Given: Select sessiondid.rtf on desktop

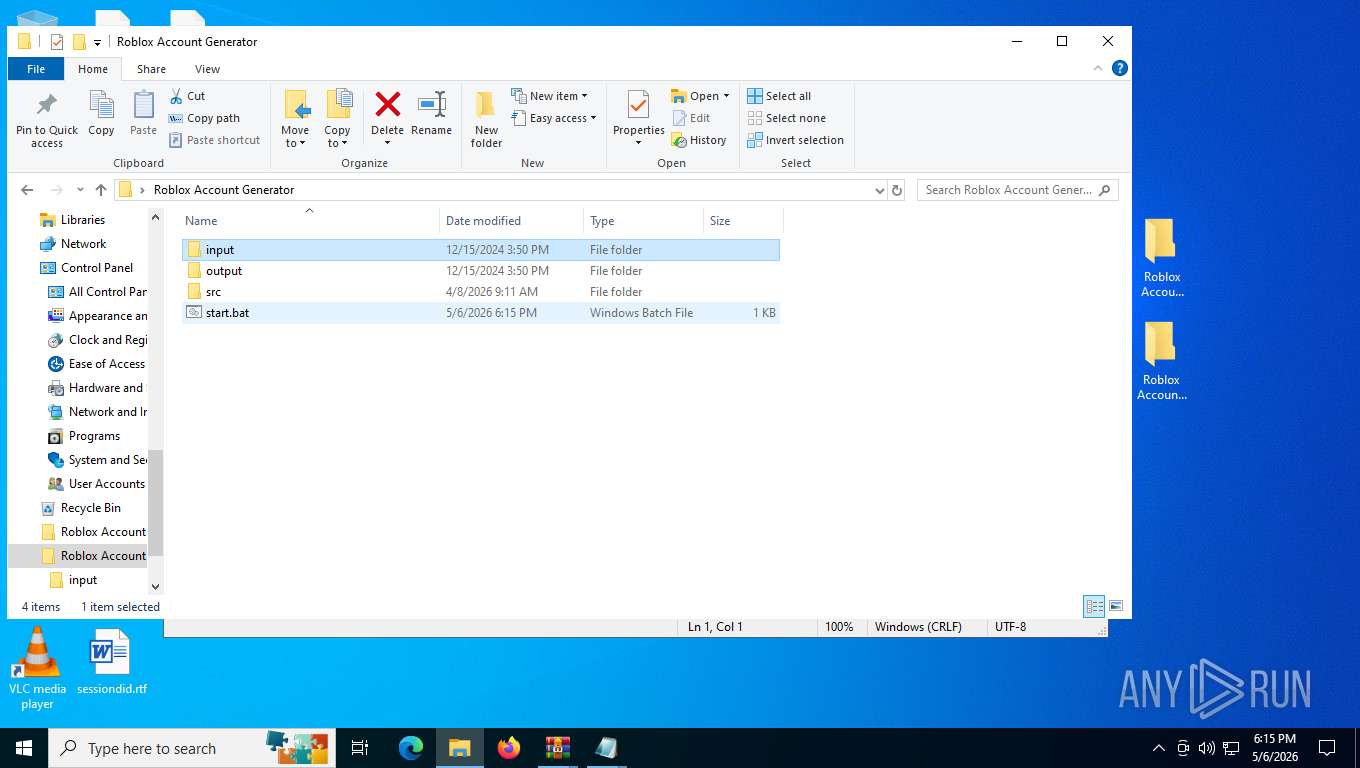Looking at the screenshot, I should tap(111, 662).
